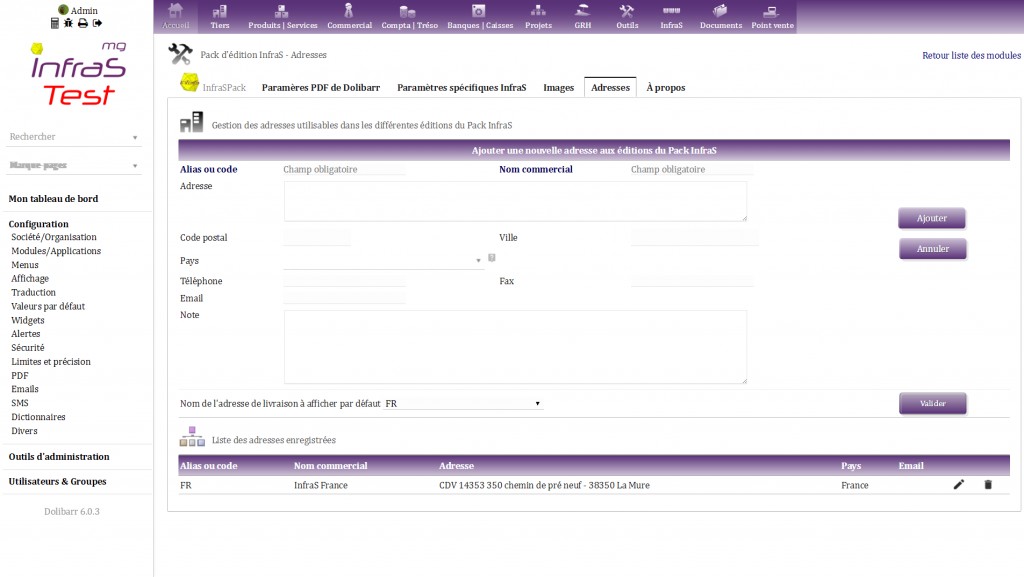Click into the Adresse text area
The image size is (1024, 577).
515,201
